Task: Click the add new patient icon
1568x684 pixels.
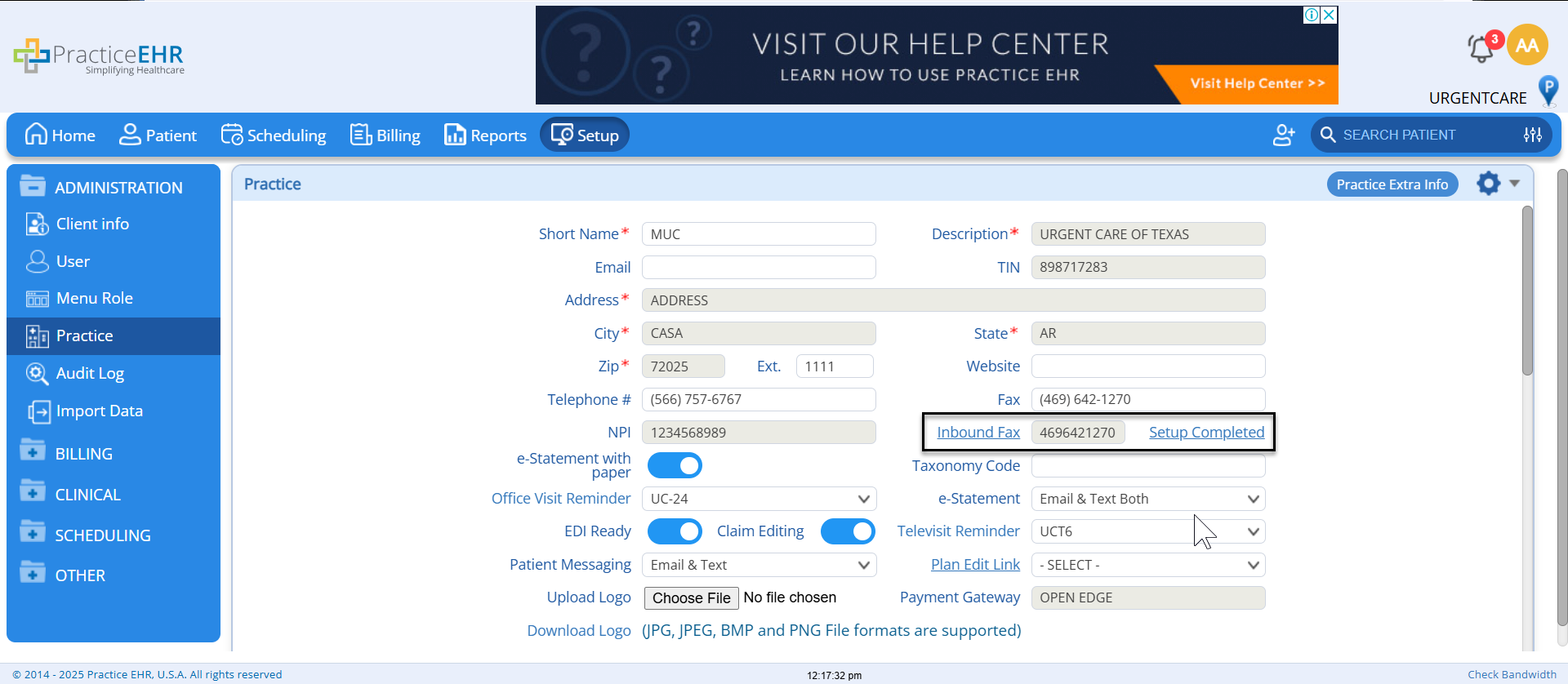Action: click(x=1284, y=135)
